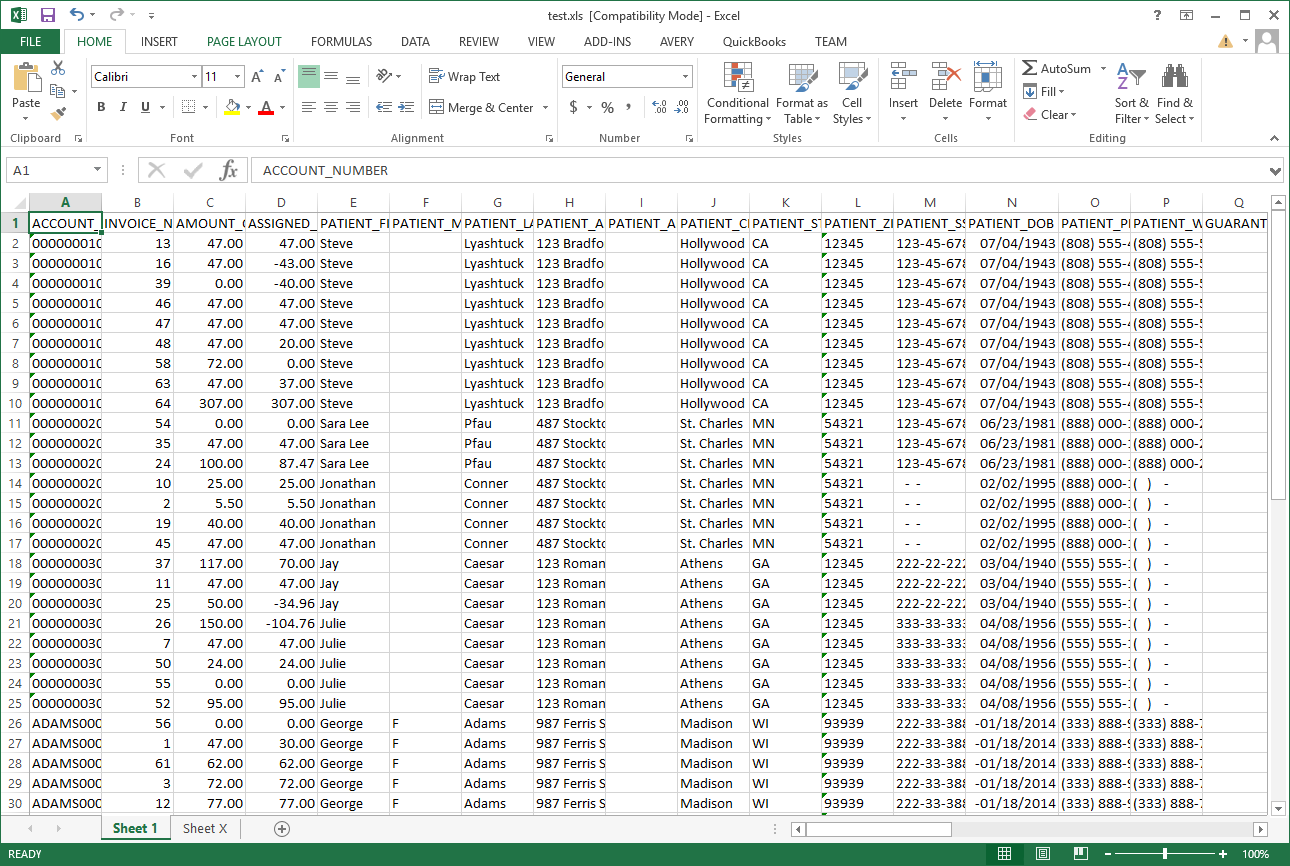Switch to the Sheet X tab
The height and width of the screenshot is (866, 1290).
tap(205, 828)
